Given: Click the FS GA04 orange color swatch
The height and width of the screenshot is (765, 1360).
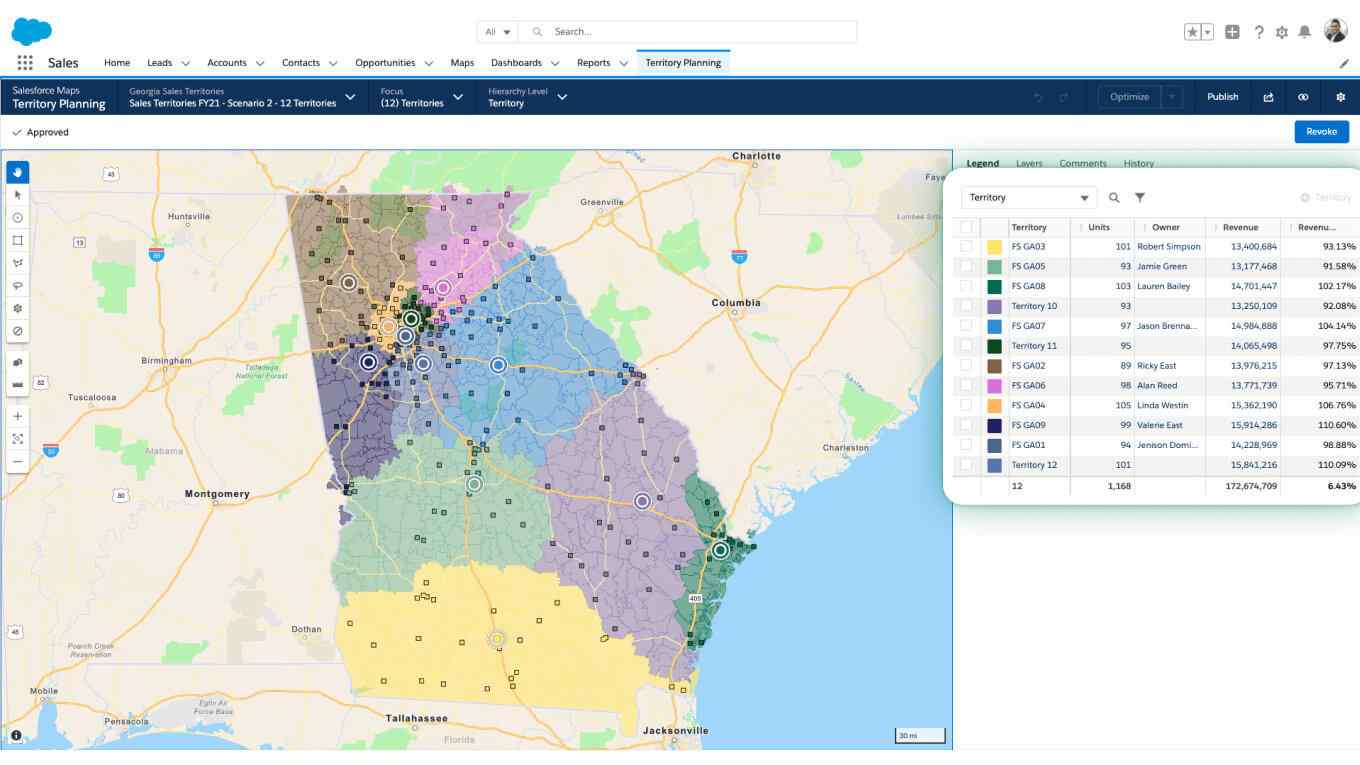Looking at the screenshot, I should pyautogui.click(x=994, y=405).
